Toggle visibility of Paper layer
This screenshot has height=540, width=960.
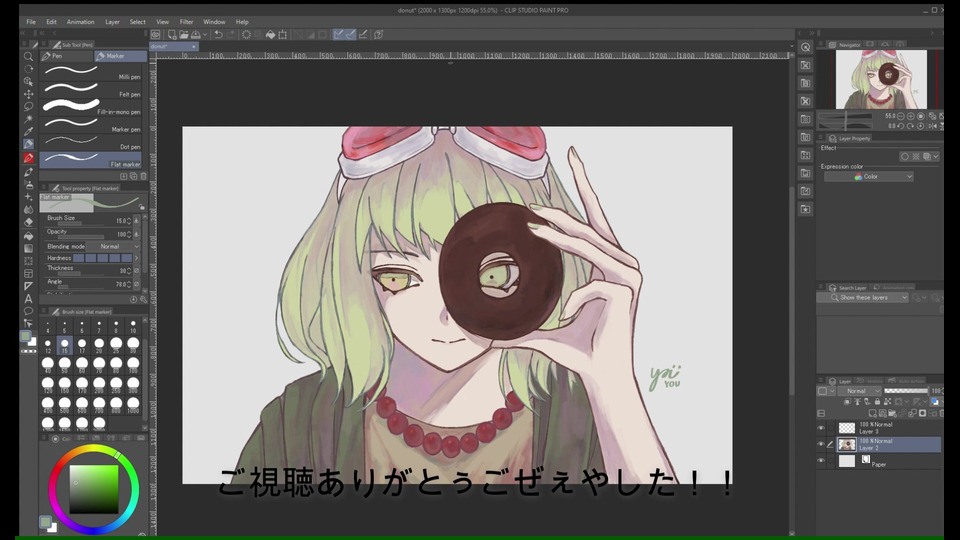tap(821, 460)
